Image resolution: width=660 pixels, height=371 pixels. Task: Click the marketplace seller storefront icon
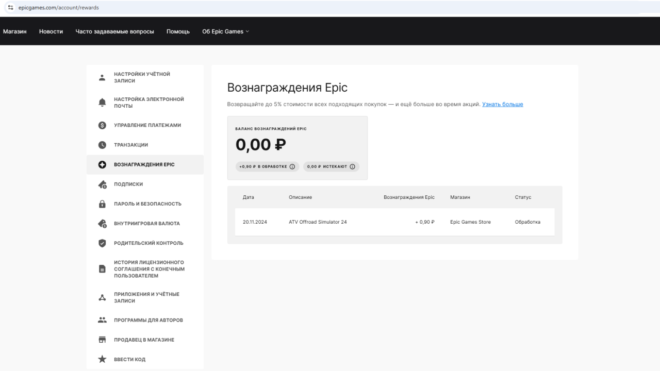(102, 339)
